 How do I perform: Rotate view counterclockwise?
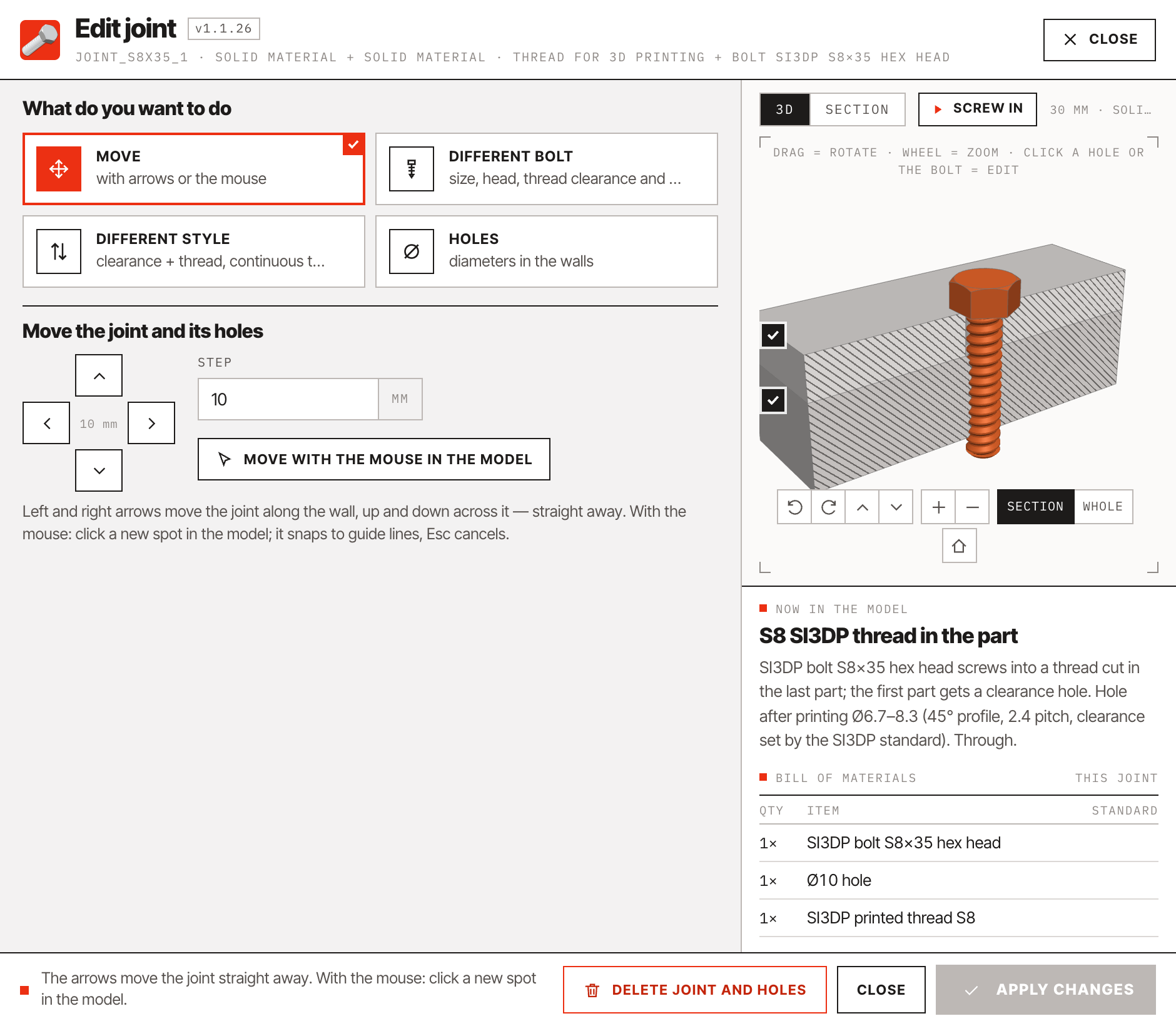(794, 507)
